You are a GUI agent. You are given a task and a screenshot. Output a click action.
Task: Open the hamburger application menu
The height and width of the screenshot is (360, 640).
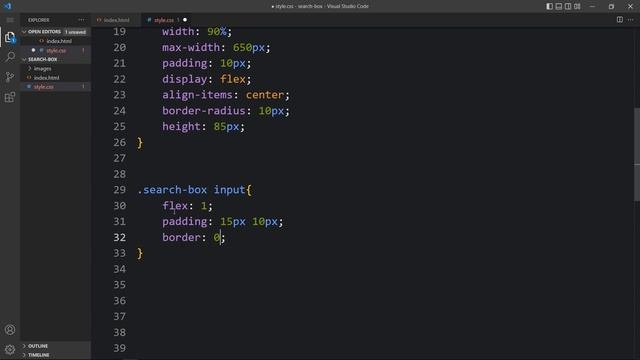(x=10, y=20)
